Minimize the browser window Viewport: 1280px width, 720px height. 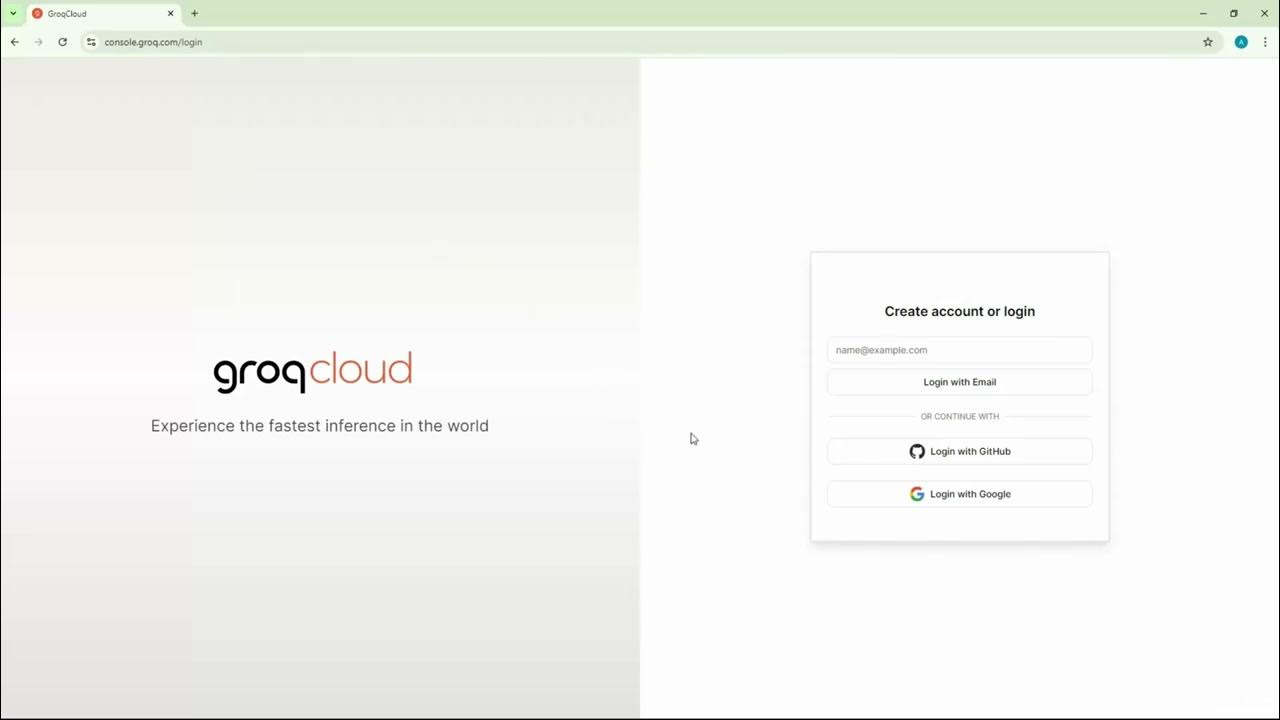click(x=1203, y=14)
